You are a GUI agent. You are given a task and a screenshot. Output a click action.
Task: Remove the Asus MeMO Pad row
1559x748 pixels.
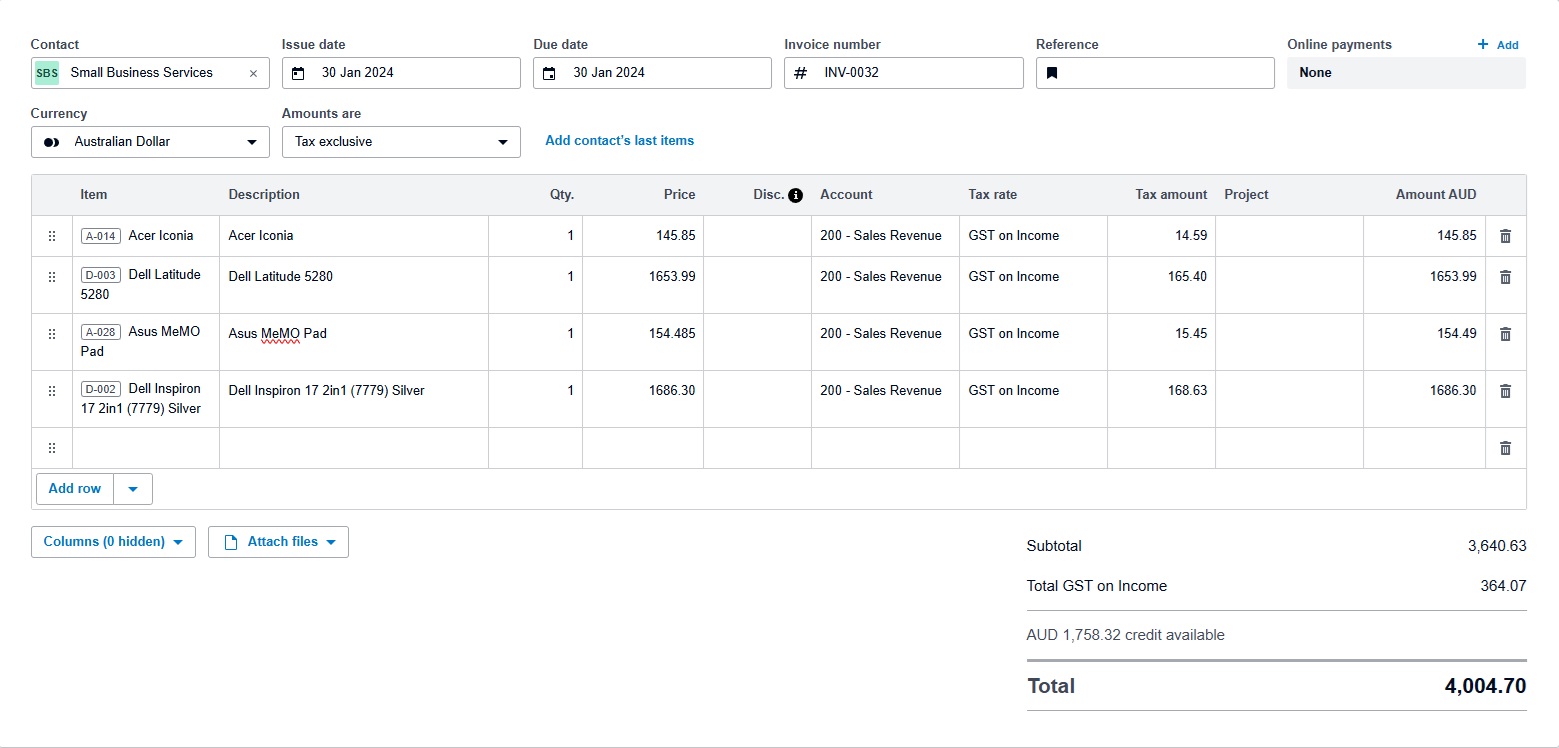point(1505,334)
